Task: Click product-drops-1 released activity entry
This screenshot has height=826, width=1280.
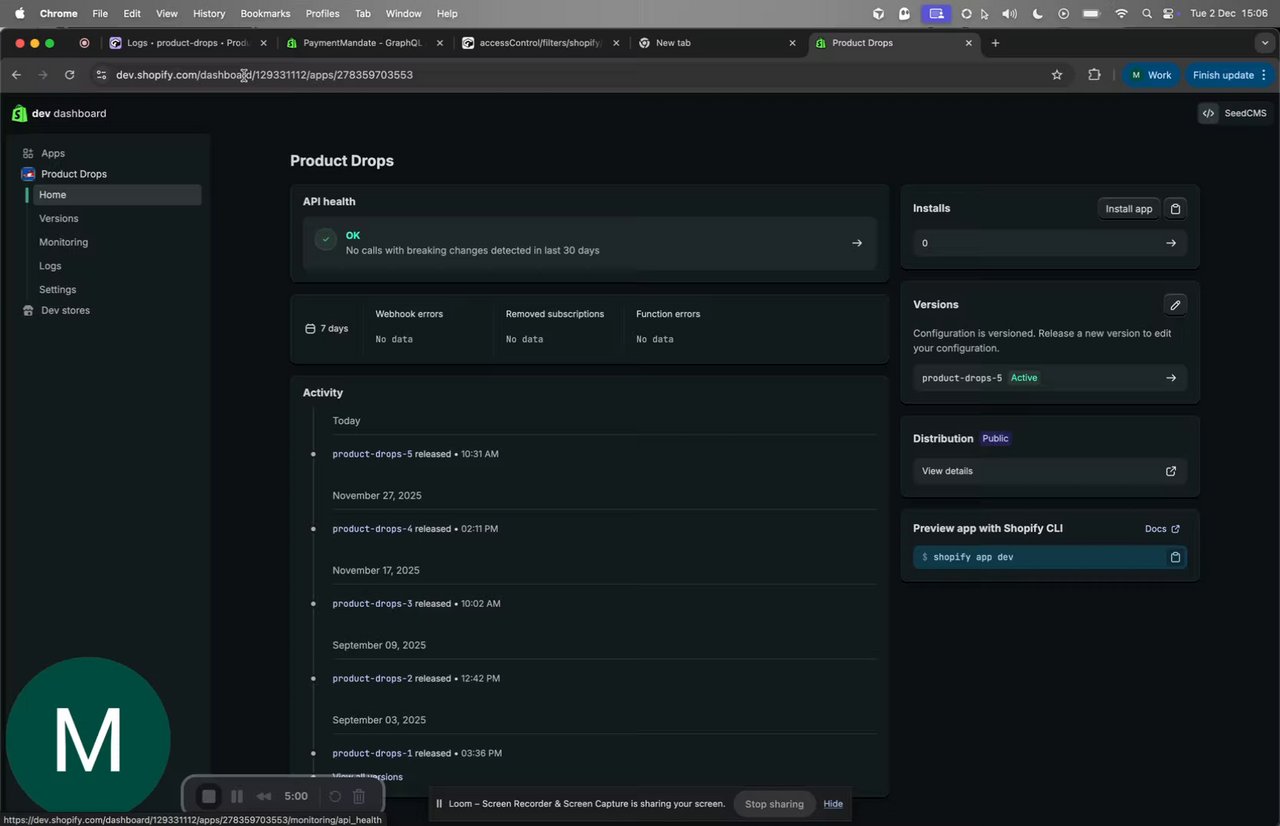Action: [x=417, y=754]
